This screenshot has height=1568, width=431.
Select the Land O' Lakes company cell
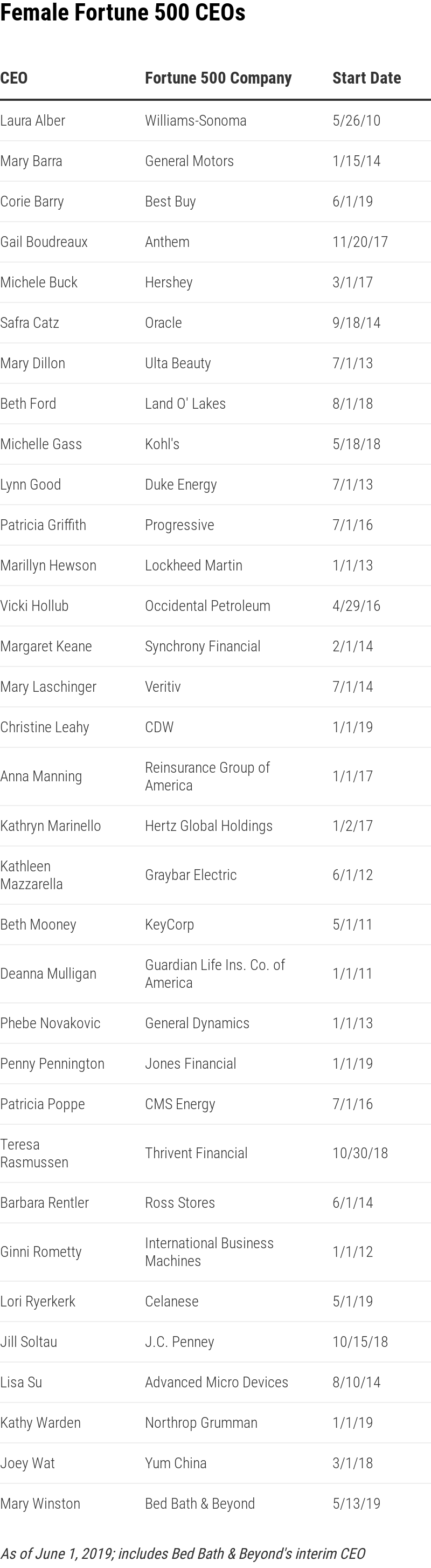(x=185, y=403)
